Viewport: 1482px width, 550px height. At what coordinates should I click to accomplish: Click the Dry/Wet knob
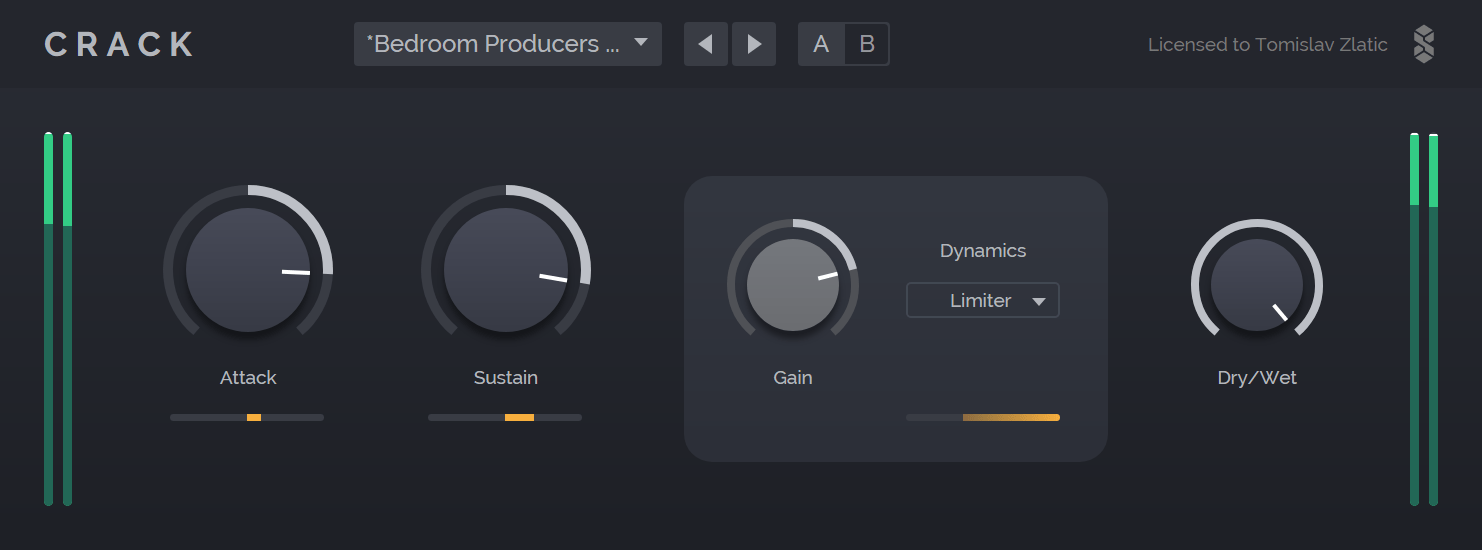coord(1257,285)
